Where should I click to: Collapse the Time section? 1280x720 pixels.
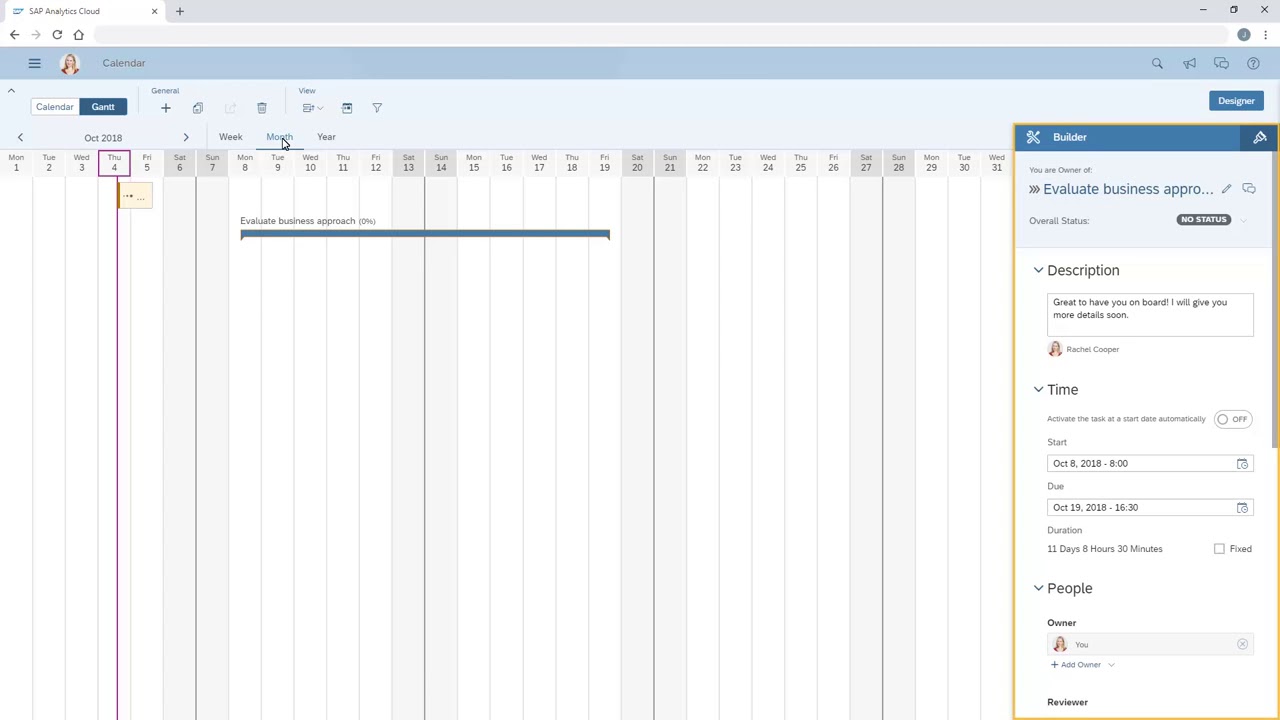tap(1038, 389)
